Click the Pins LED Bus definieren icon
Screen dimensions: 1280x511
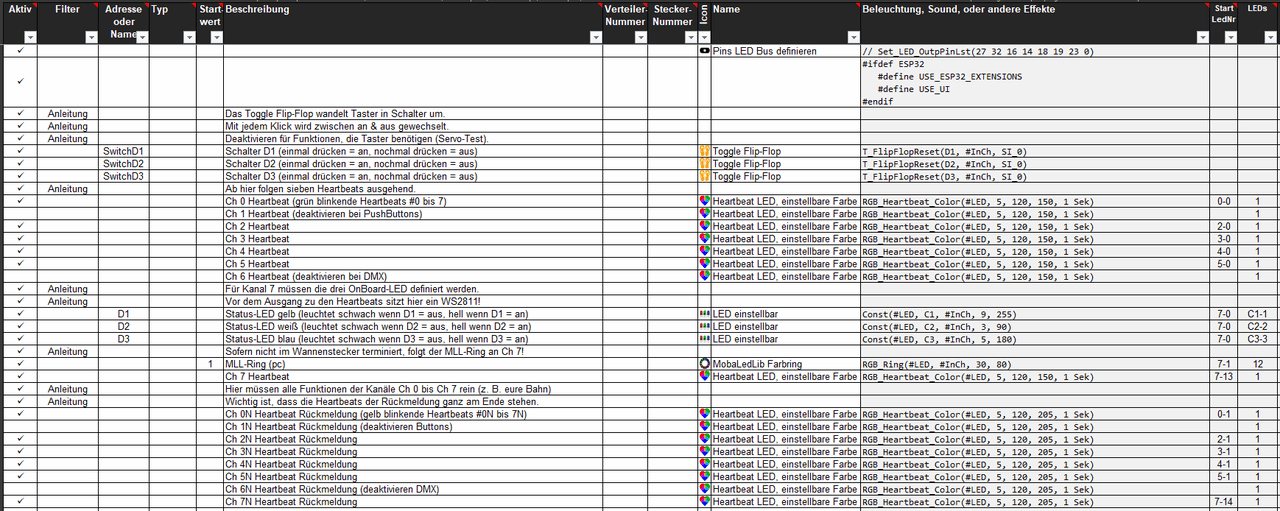(704, 50)
